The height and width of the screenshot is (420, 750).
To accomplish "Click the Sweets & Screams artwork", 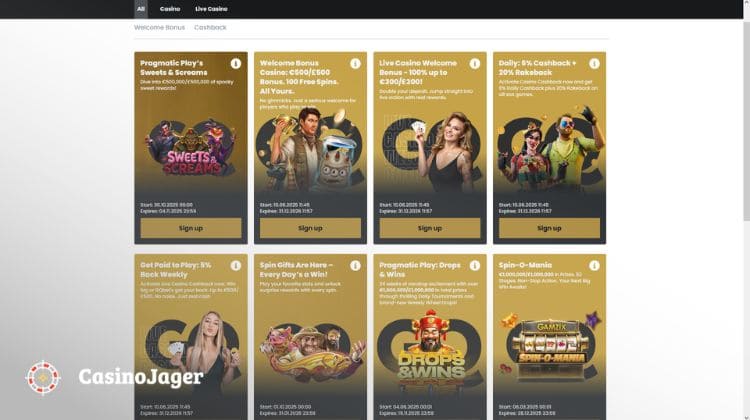I will coord(191,148).
